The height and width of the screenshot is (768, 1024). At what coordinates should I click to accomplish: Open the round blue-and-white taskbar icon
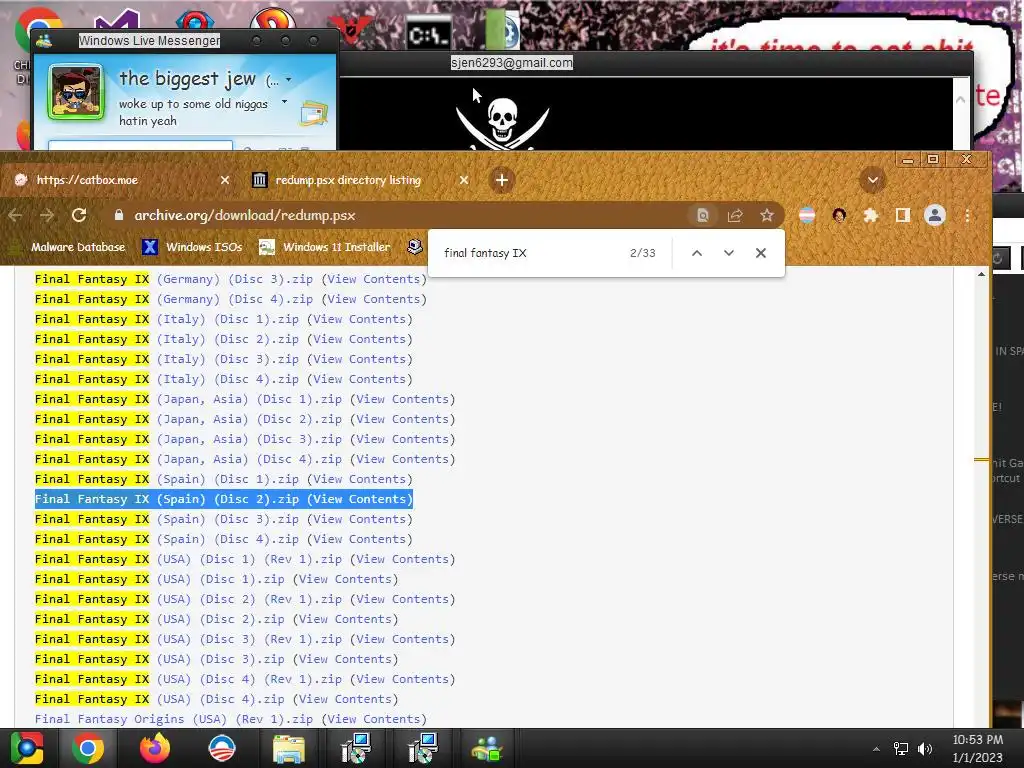coord(222,748)
